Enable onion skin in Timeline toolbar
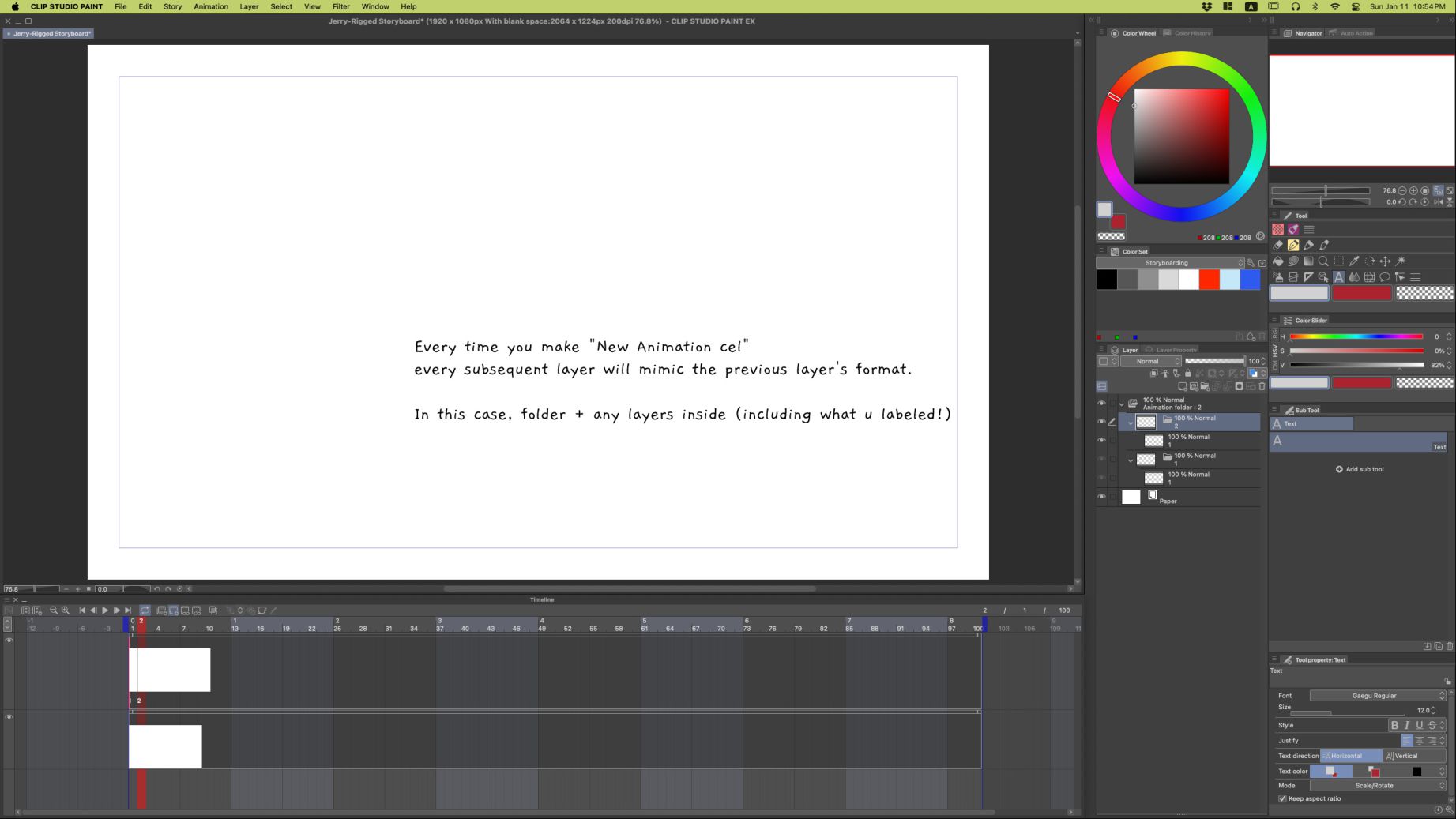 pyautogui.click(x=213, y=610)
